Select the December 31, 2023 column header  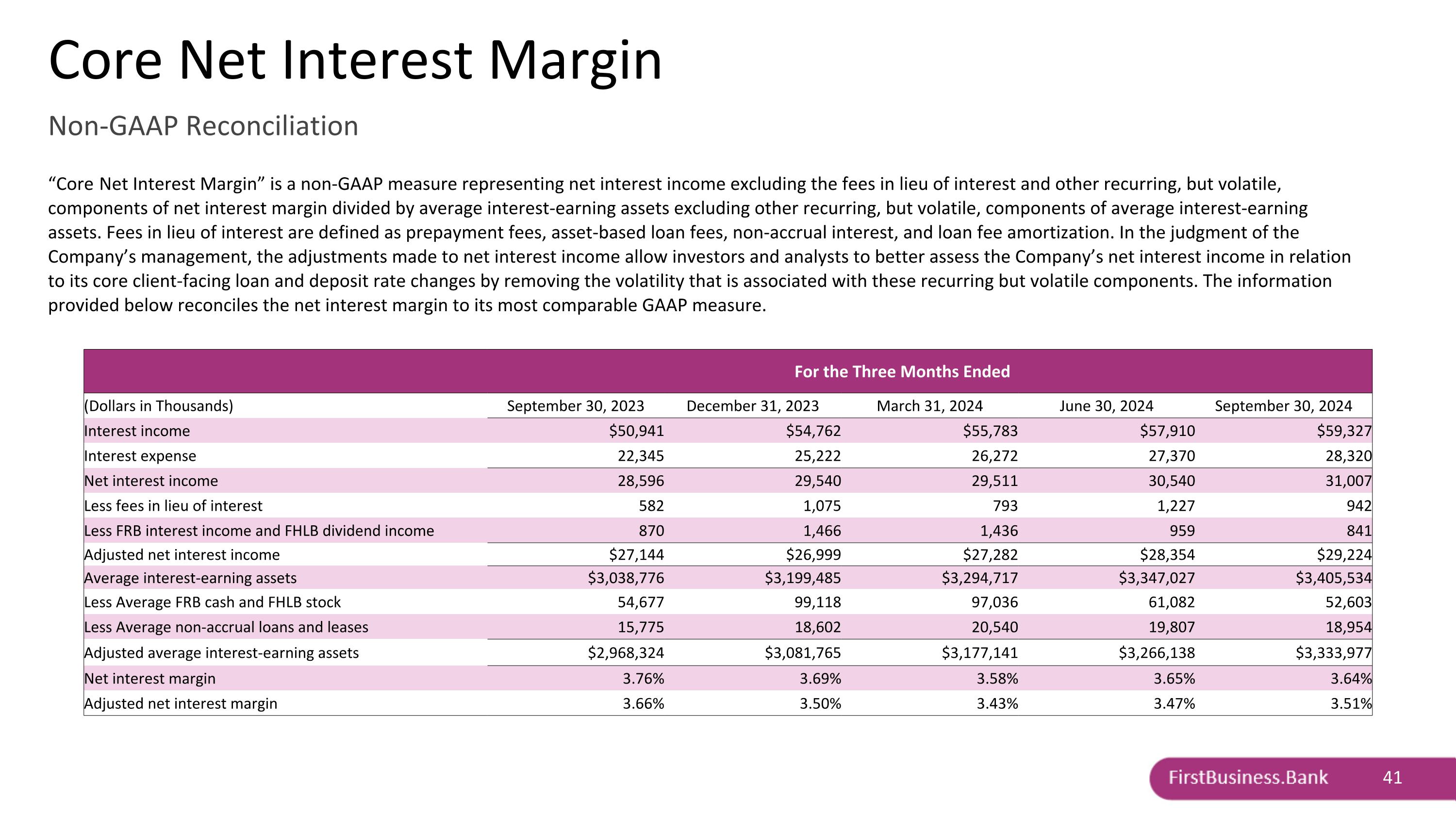tap(752, 406)
